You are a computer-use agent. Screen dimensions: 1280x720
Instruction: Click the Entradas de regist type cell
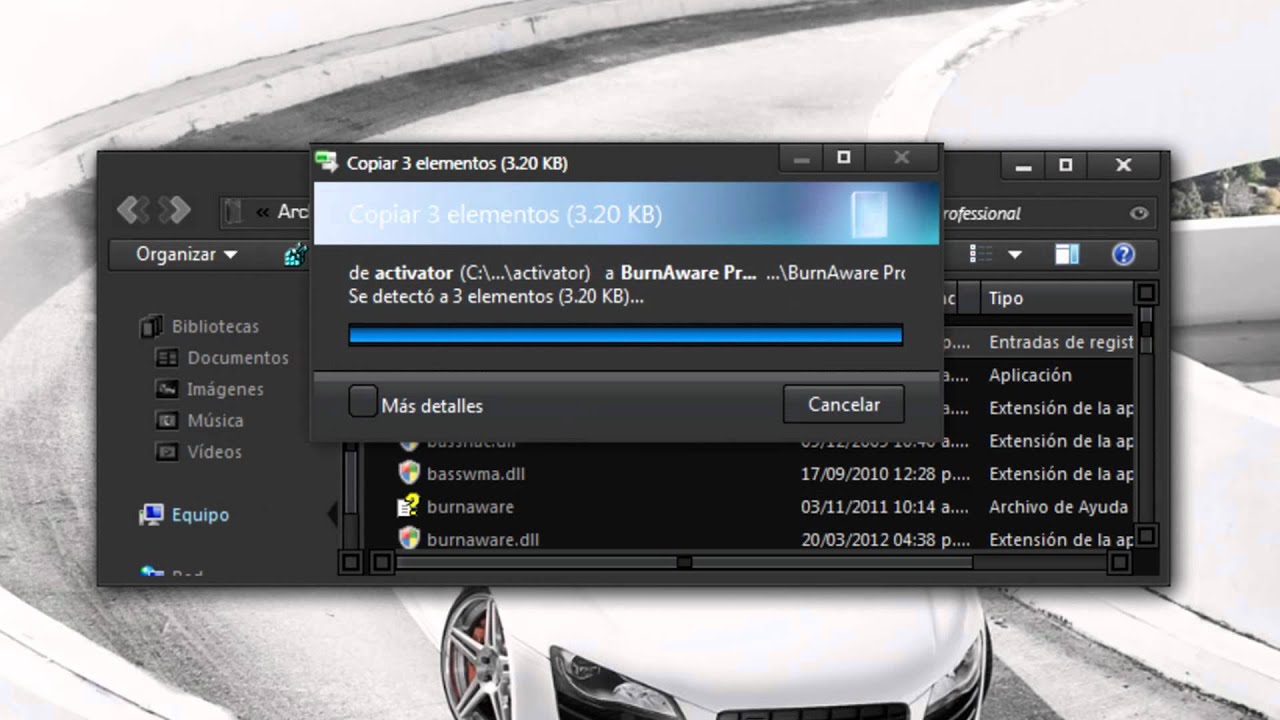tap(1060, 342)
